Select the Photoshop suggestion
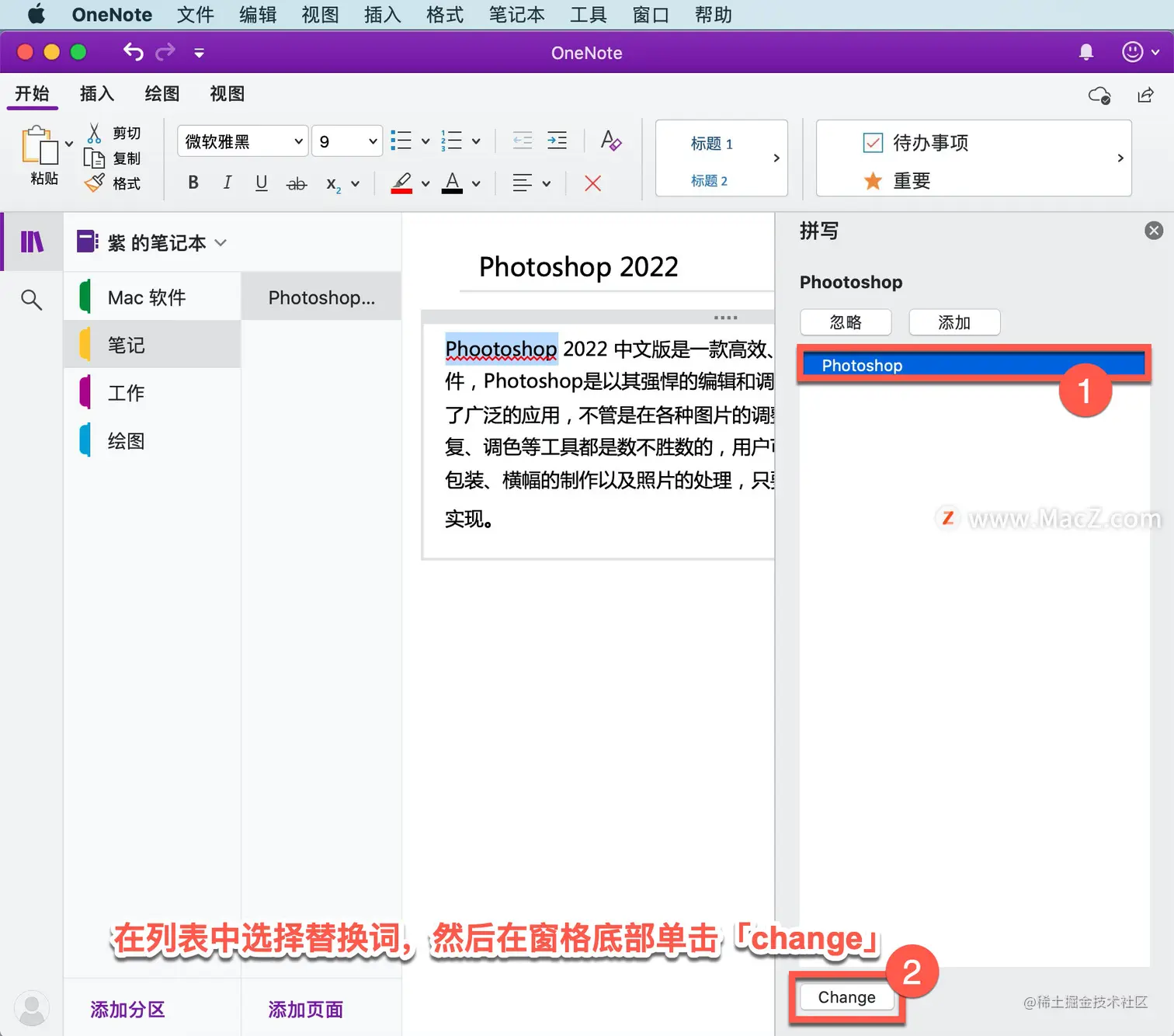1174x1036 pixels. tap(974, 365)
